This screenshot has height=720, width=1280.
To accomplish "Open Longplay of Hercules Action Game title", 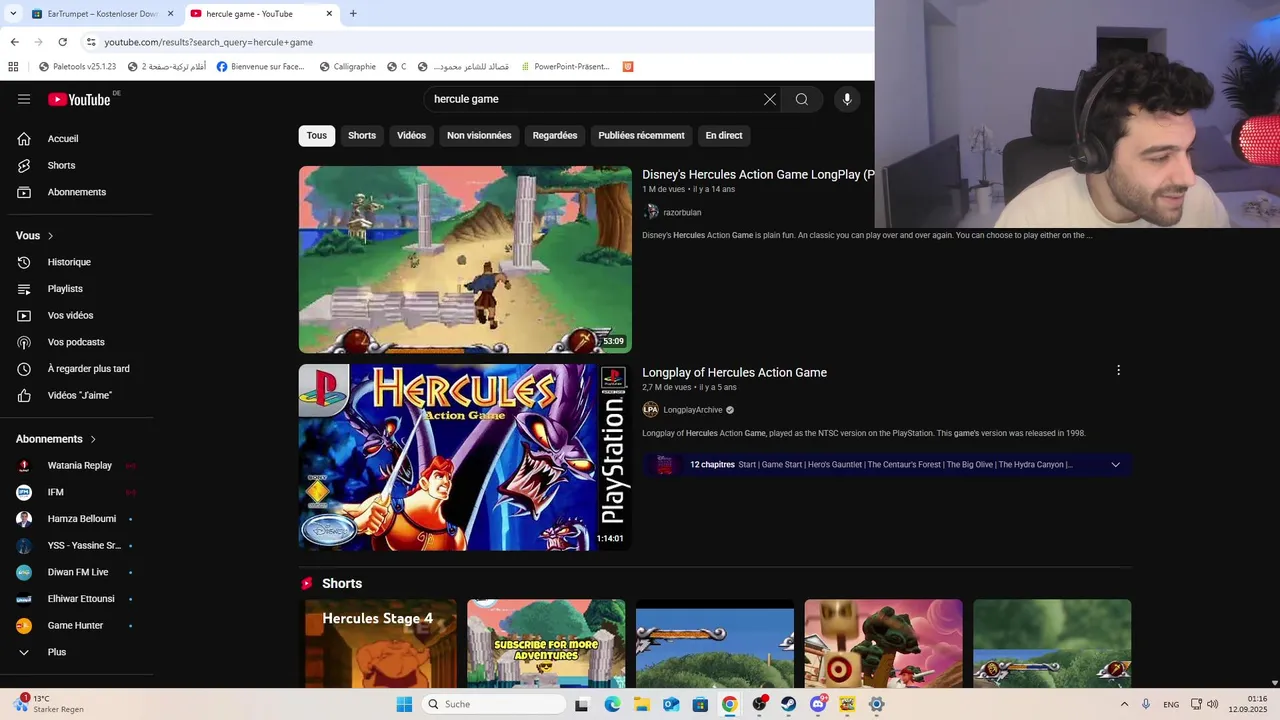I will click(734, 372).
